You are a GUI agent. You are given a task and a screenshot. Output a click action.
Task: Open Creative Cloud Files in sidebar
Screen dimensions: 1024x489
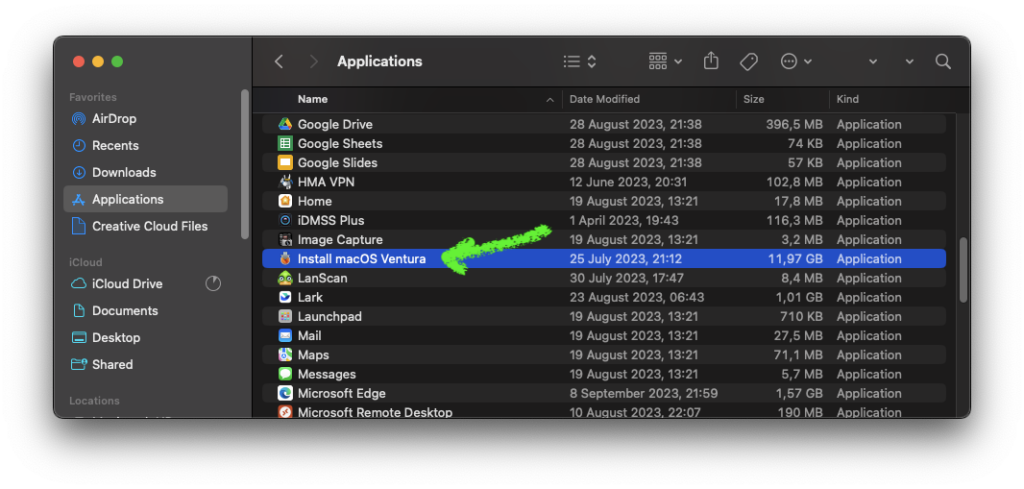pyautogui.click(x=146, y=226)
